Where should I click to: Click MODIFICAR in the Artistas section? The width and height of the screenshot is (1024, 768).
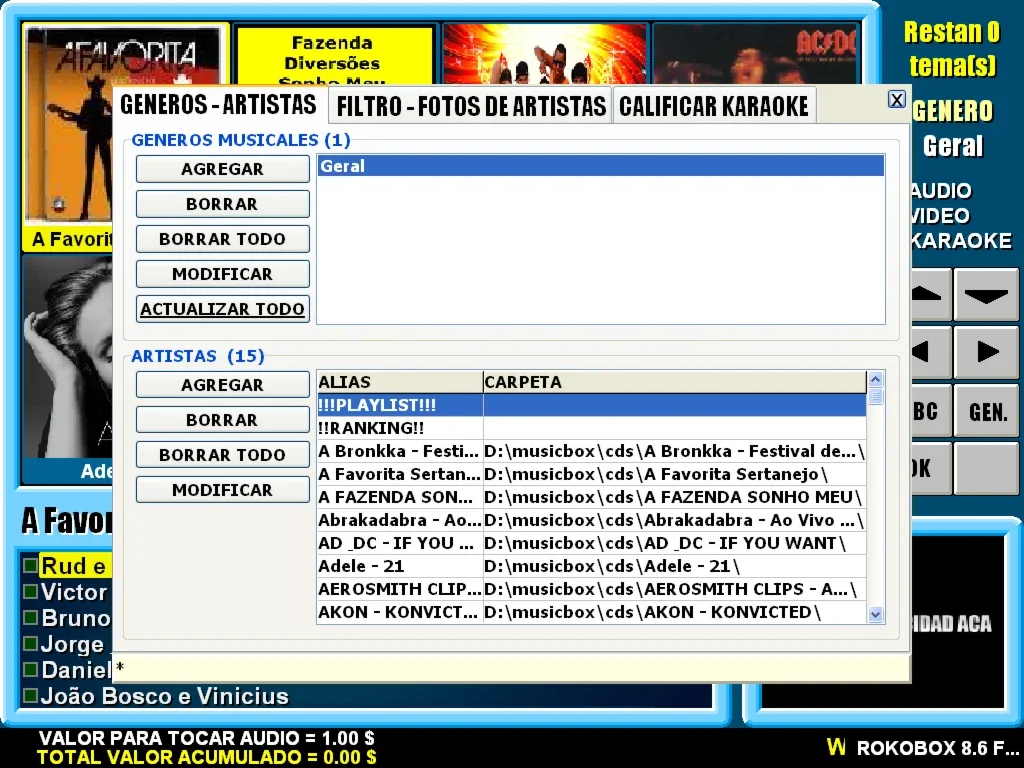[223, 490]
